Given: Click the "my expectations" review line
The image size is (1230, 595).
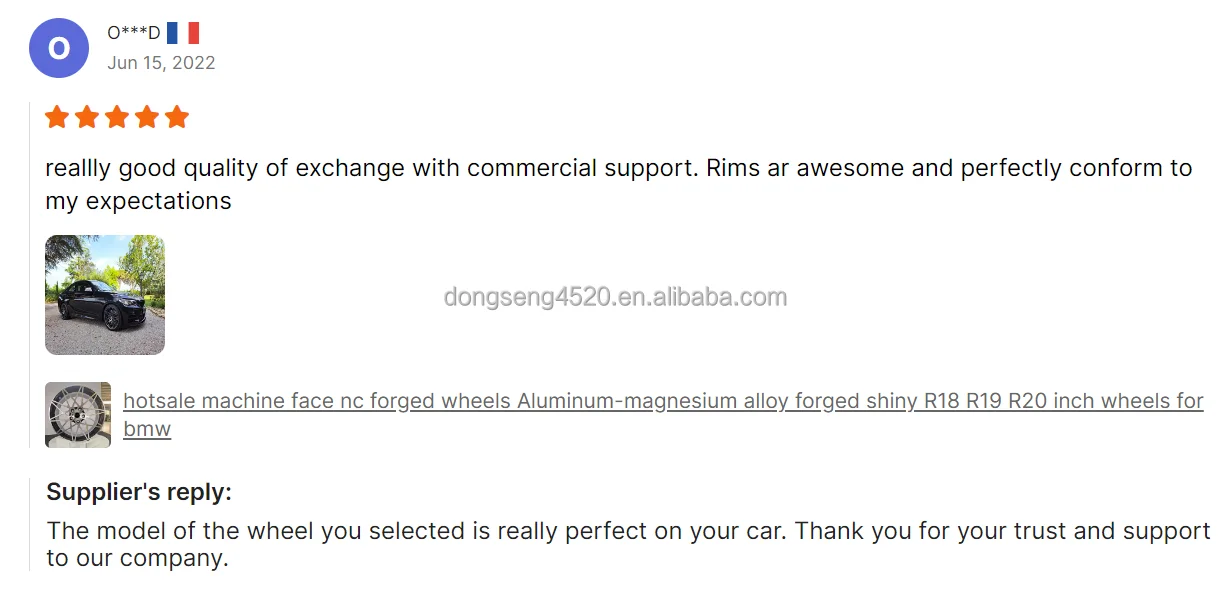Looking at the screenshot, I should (138, 201).
